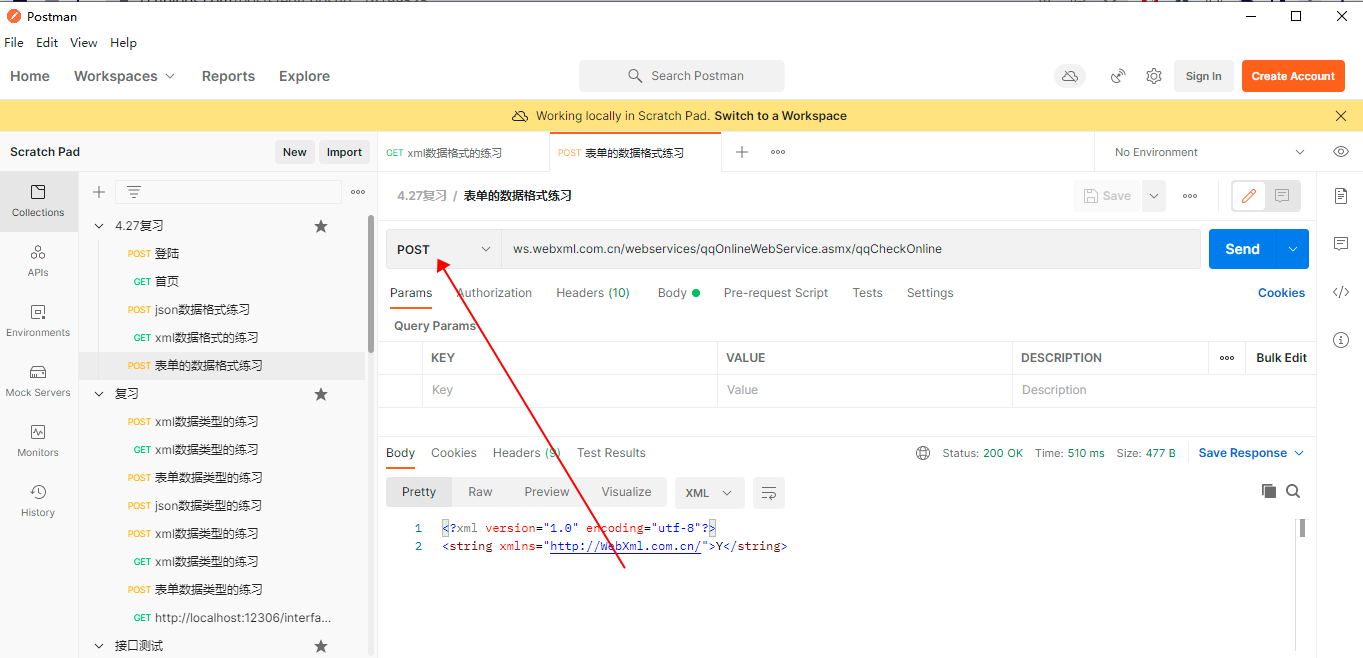Open the XML response format dropdown
Screen dimensions: 1363x658
pyautogui.click(x=710, y=493)
